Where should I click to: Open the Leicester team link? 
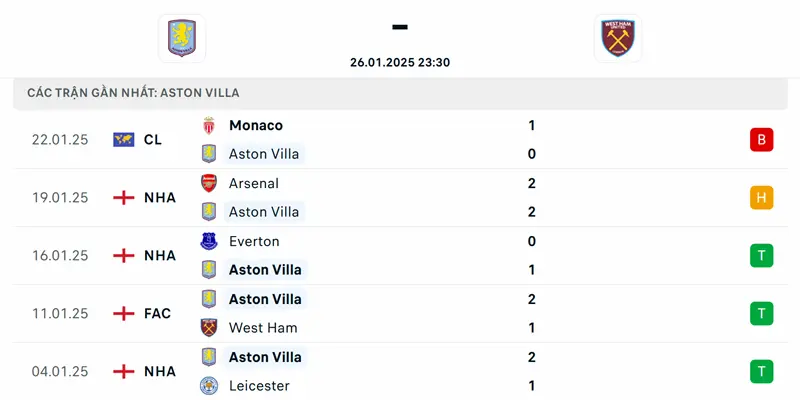coord(259,386)
